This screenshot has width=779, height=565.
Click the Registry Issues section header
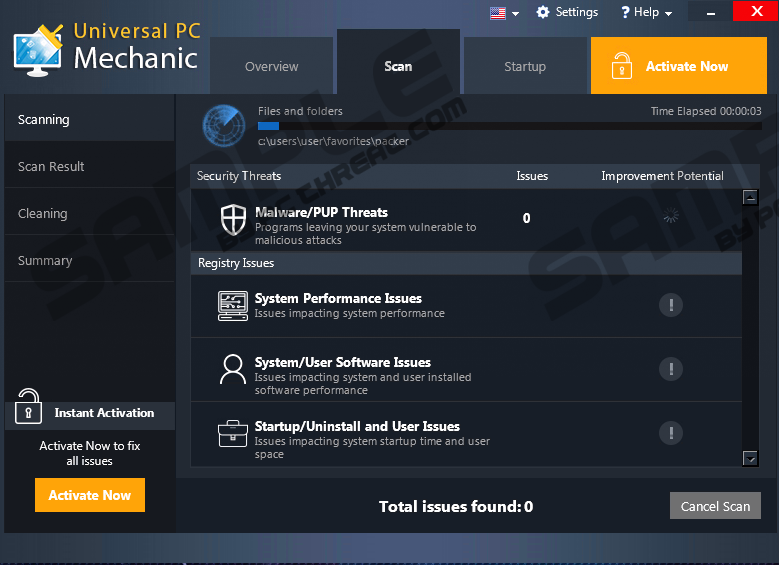click(466, 263)
